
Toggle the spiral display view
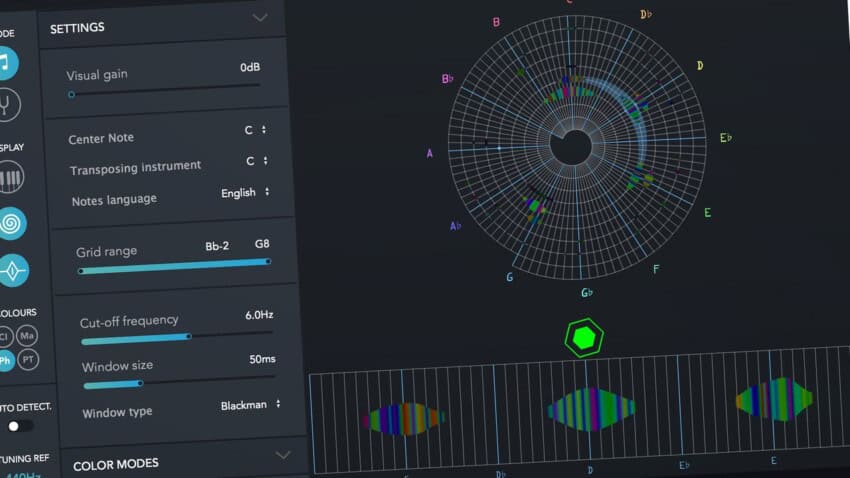[12, 223]
